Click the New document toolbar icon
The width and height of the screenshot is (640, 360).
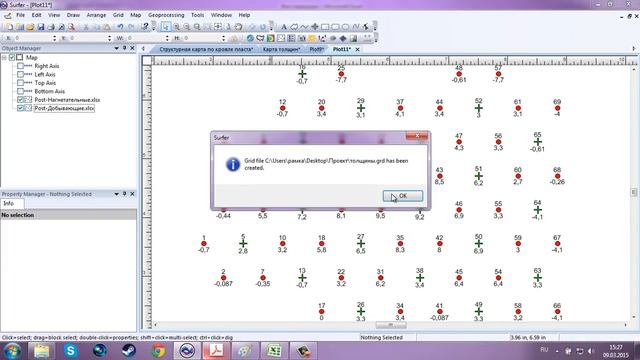pos(9,27)
